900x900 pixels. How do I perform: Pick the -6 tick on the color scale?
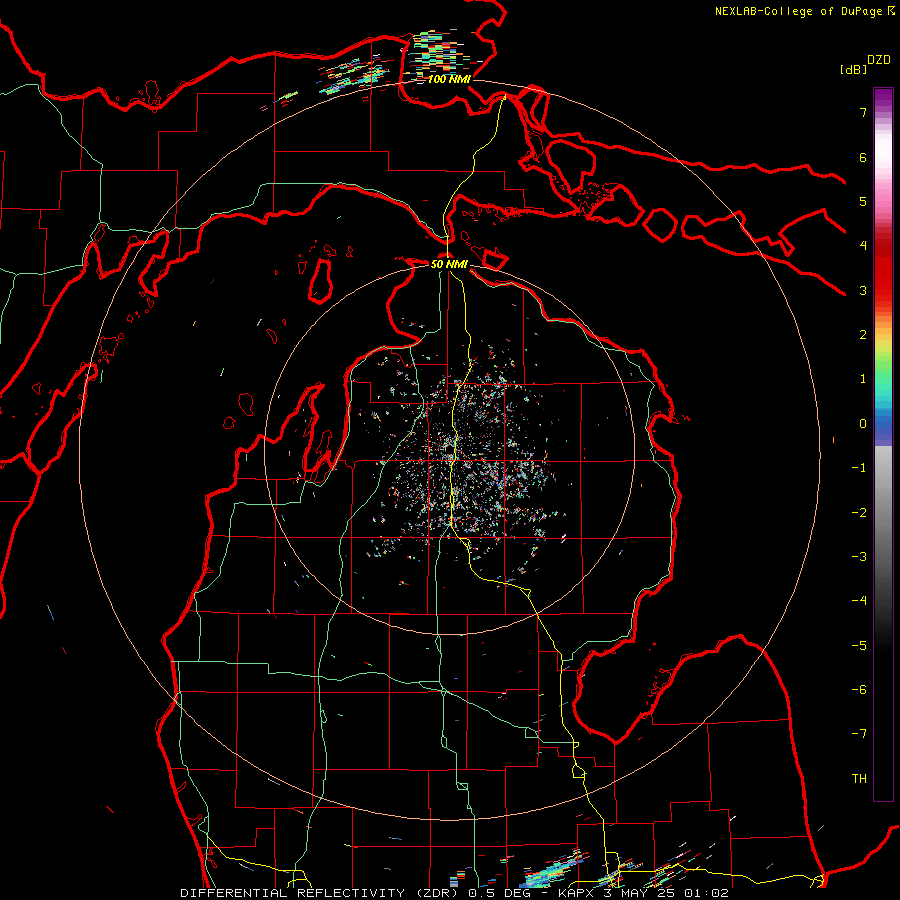(859, 690)
